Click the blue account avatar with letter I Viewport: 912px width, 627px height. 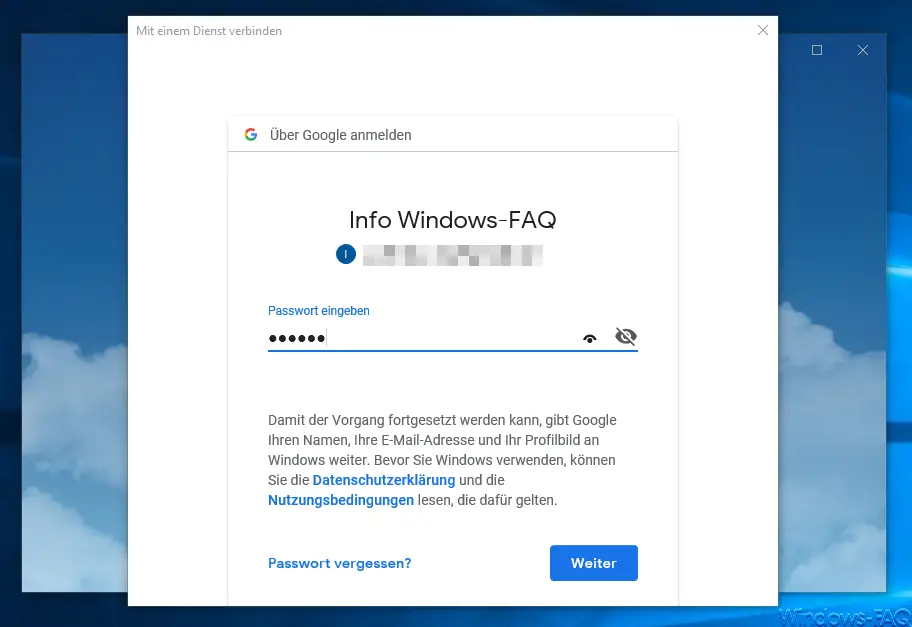[345, 254]
